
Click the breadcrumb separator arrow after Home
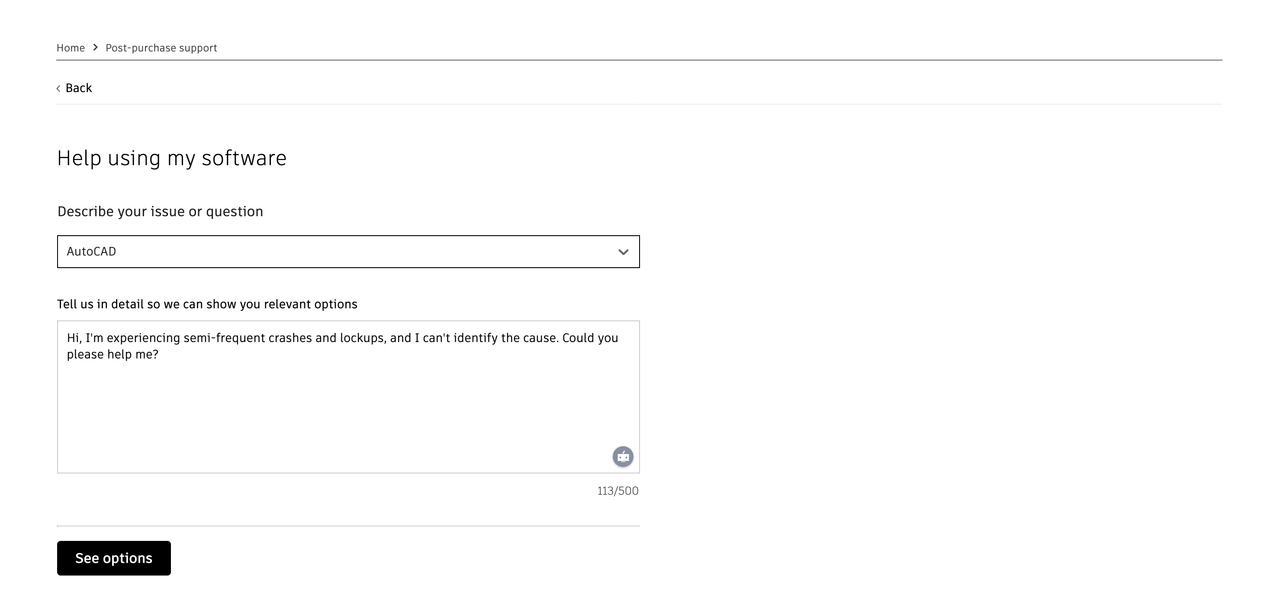coord(95,47)
